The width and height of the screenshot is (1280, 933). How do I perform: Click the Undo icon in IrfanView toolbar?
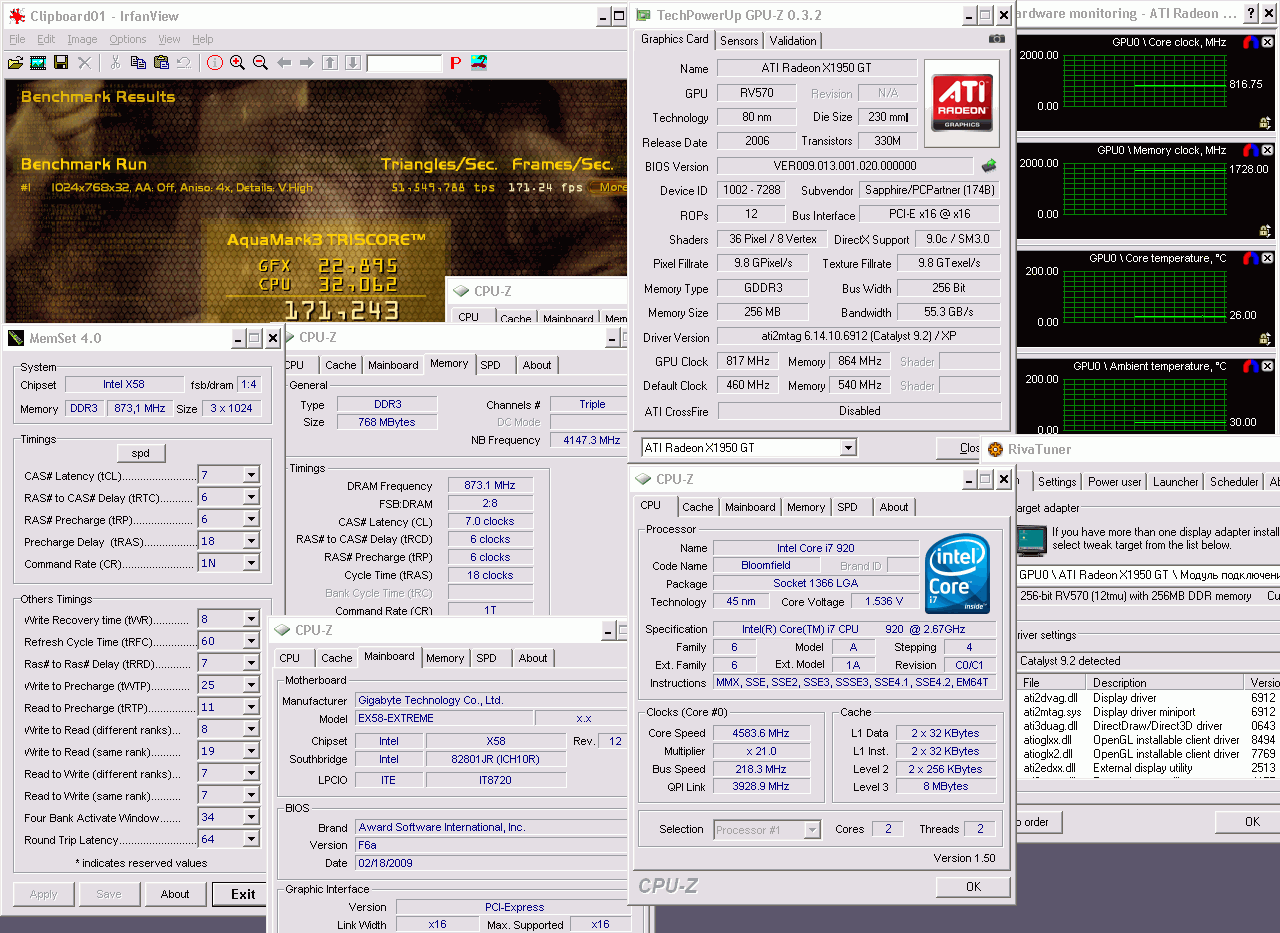pyautogui.click(x=184, y=62)
